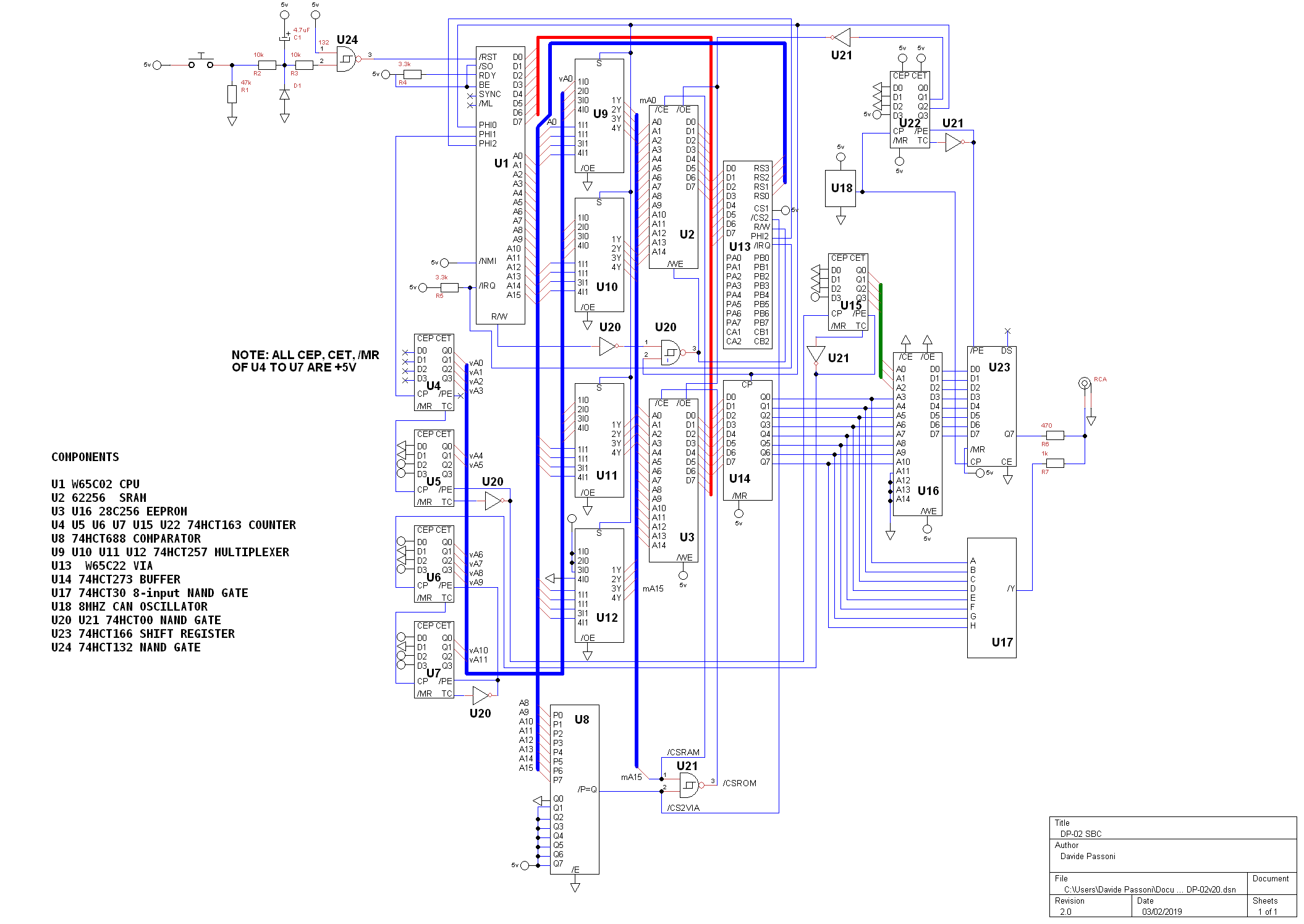1304x924 pixels.
Task: Click the 4.7uF capacitor C1
Action: click(284, 38)
